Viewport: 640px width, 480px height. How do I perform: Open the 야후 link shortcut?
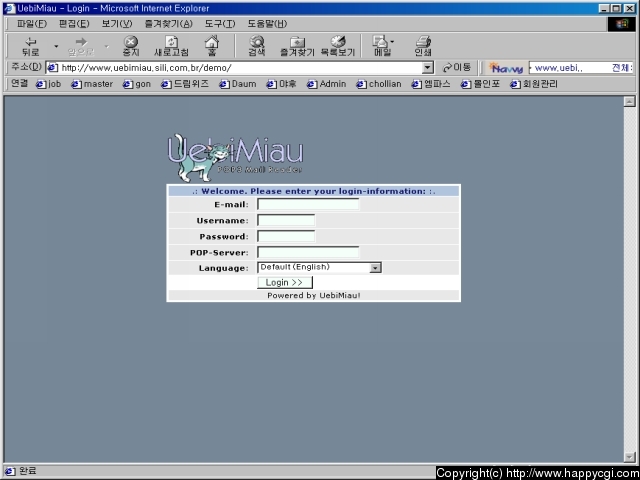tap(281, 84)
